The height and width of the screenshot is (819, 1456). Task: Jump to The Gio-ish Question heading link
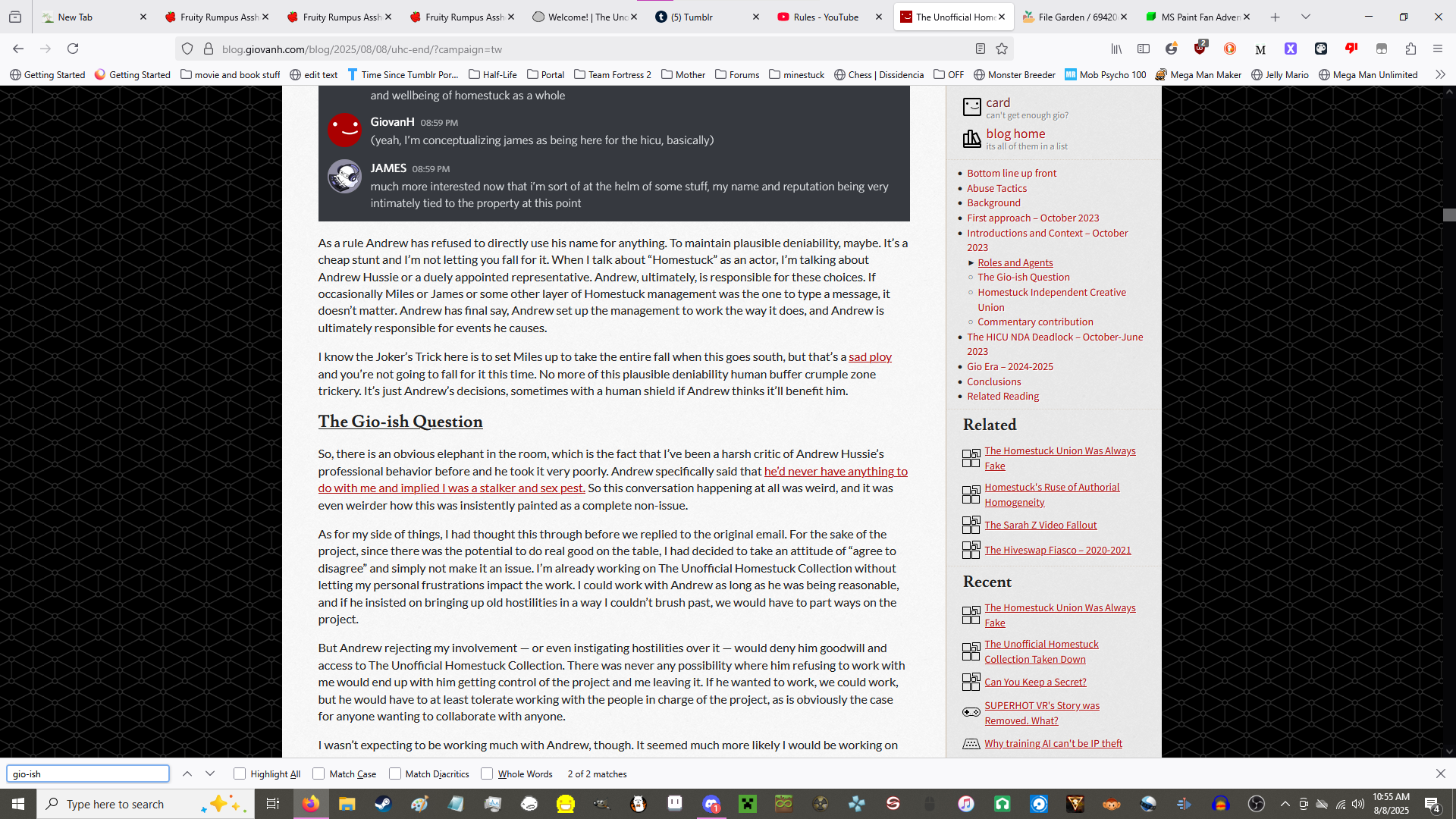[400, 422]
